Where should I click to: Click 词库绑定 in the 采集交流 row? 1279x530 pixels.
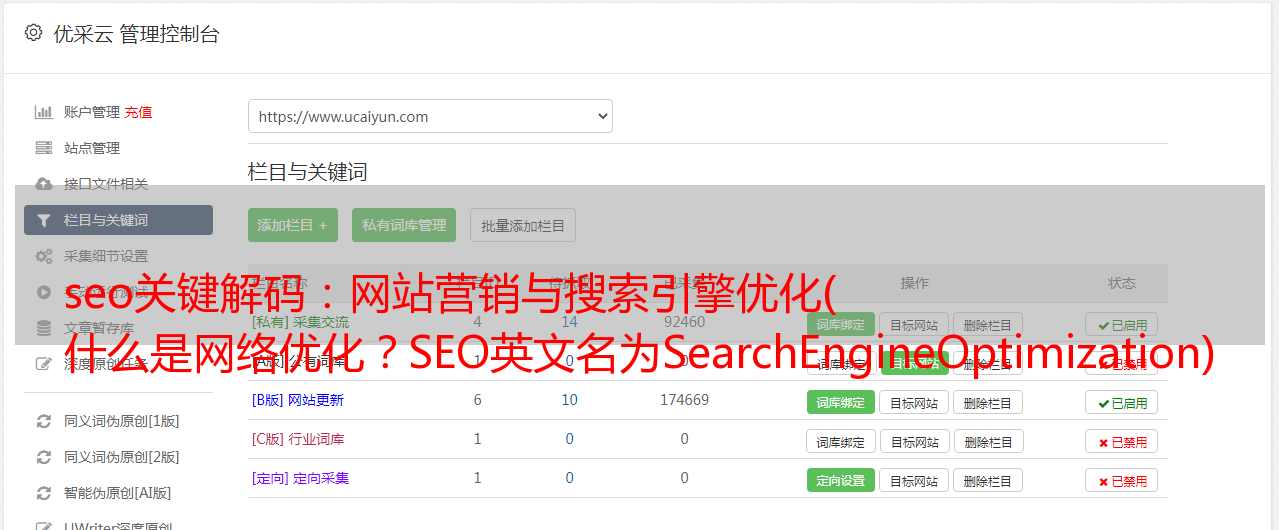coord(841,324)
